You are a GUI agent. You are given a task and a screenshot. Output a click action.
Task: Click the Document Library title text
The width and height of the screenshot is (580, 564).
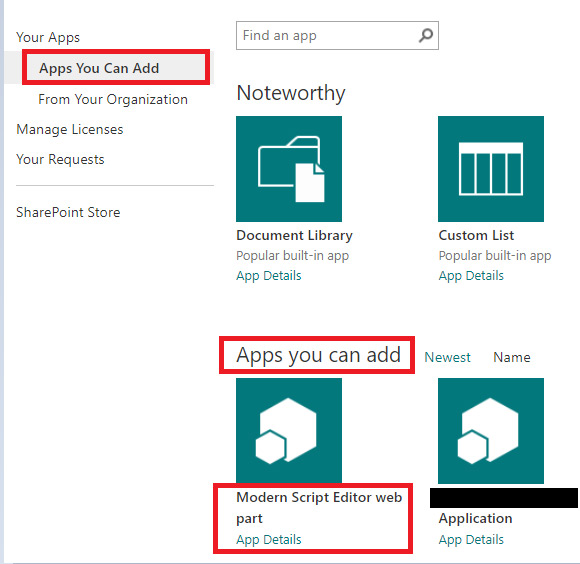tap(294, 236)
